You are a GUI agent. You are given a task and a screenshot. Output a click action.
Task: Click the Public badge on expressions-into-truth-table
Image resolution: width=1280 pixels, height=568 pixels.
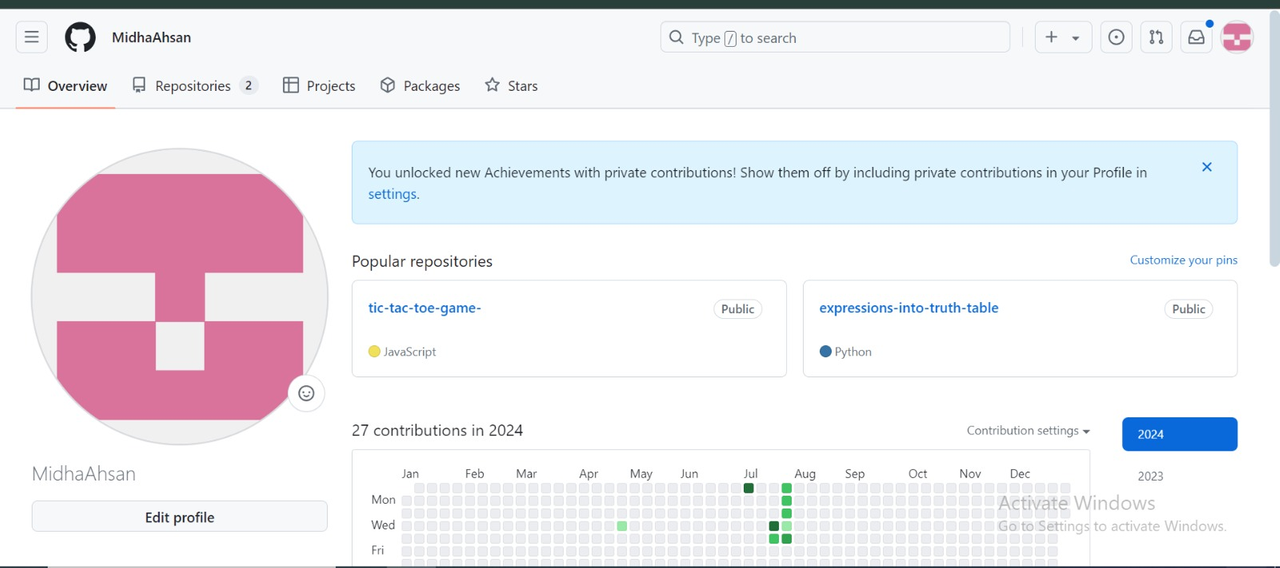click(x=1189, y=309)
